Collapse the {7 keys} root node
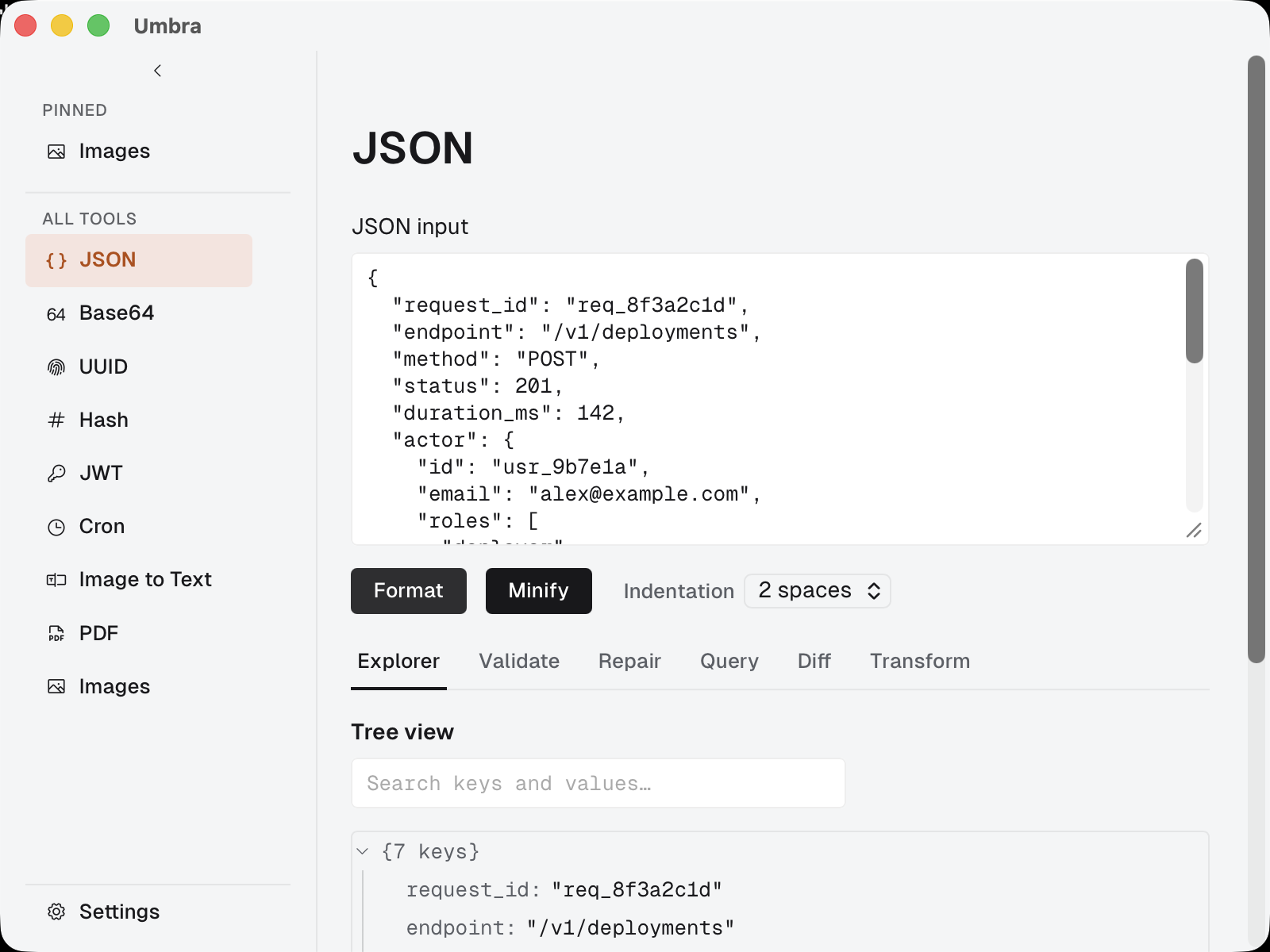Viewport: 1270px width, 952px height. [x=363, y=851]
